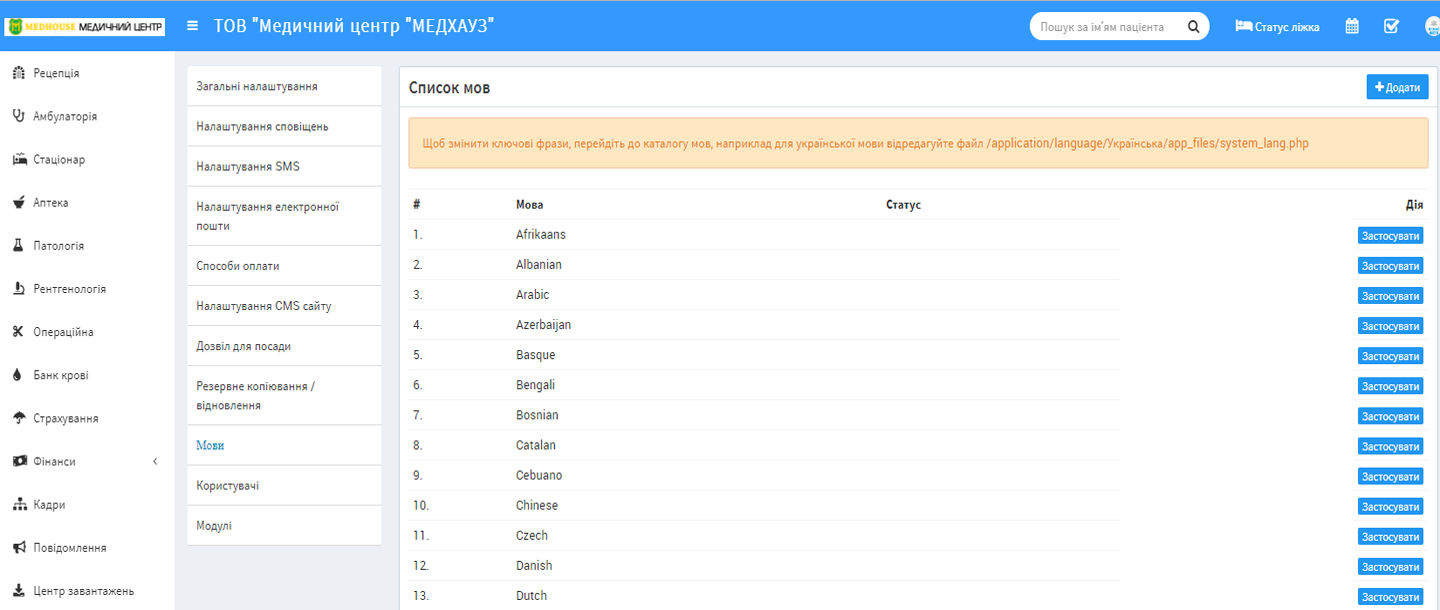
Task: Apply Cebuano language
Action: (1390, 477)
